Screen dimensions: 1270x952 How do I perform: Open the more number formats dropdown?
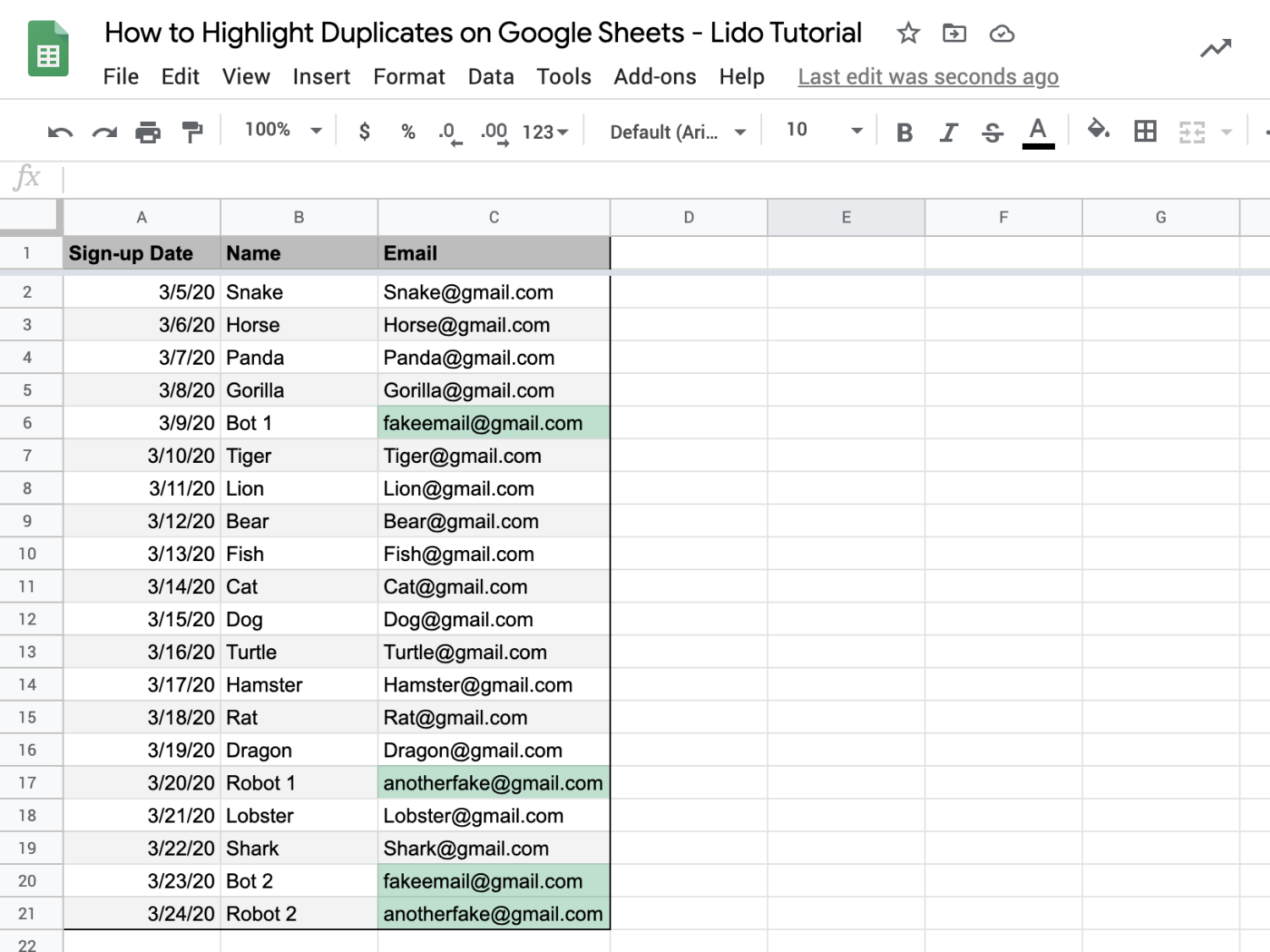pyautogui.click(x=545, y=131)
